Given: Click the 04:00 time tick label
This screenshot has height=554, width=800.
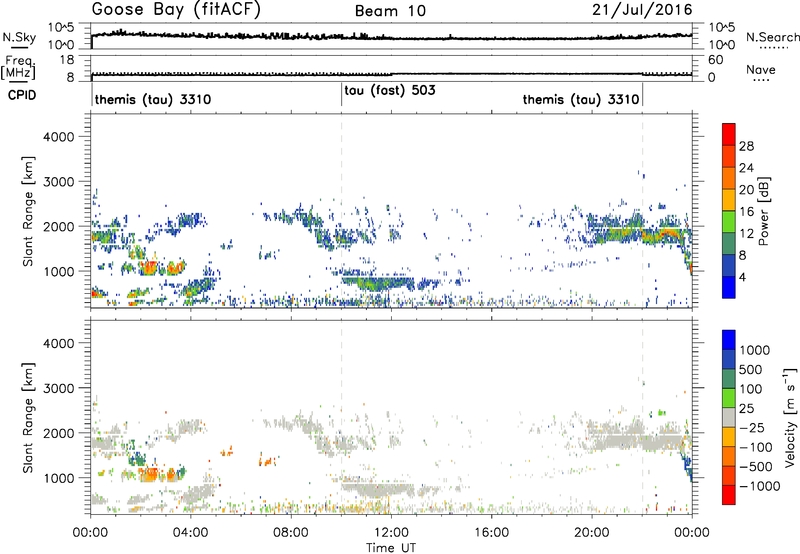Looking at the screenshot, I should click(190, 533).
